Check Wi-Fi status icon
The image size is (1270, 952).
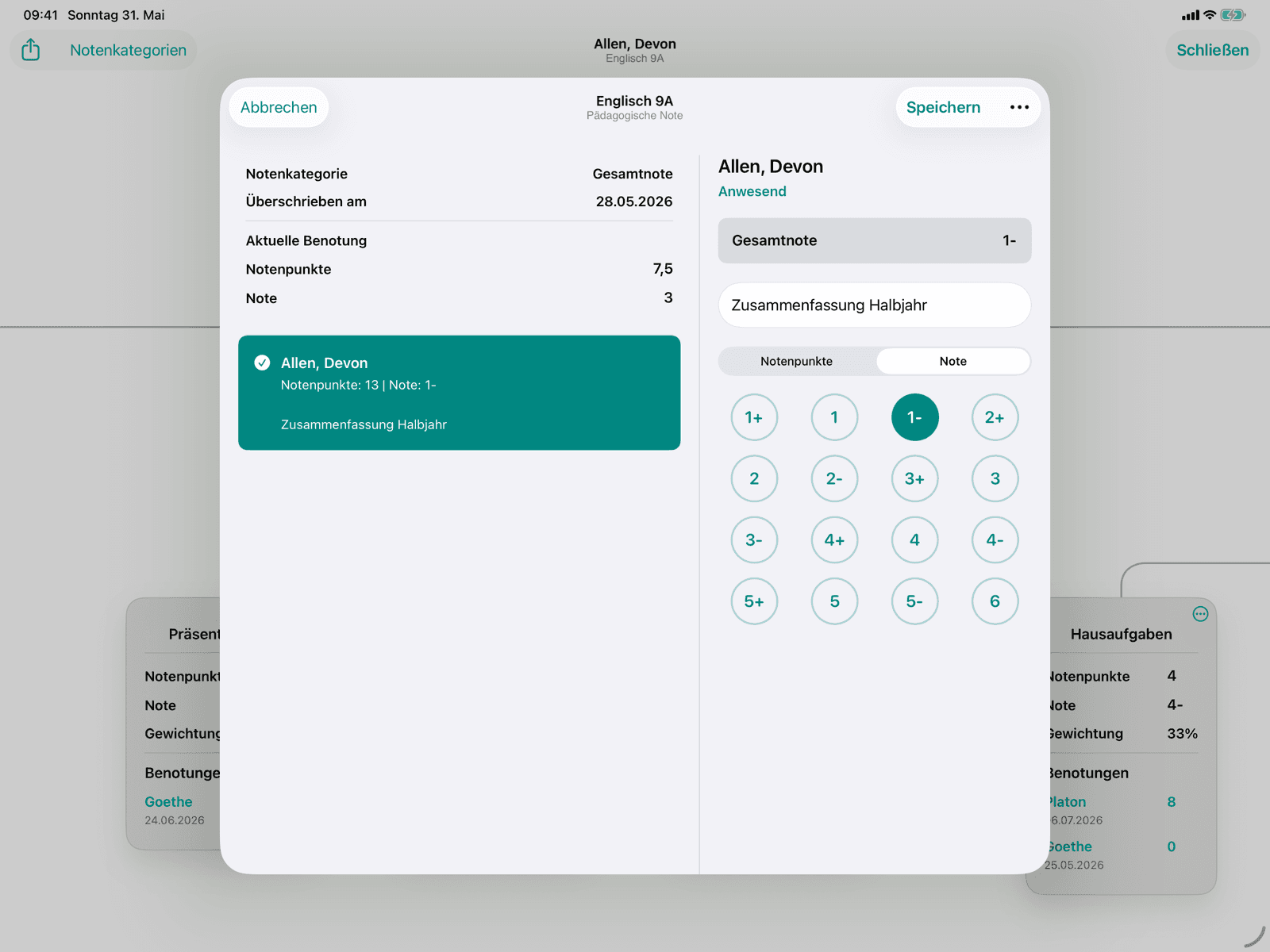pos(1210,15)
